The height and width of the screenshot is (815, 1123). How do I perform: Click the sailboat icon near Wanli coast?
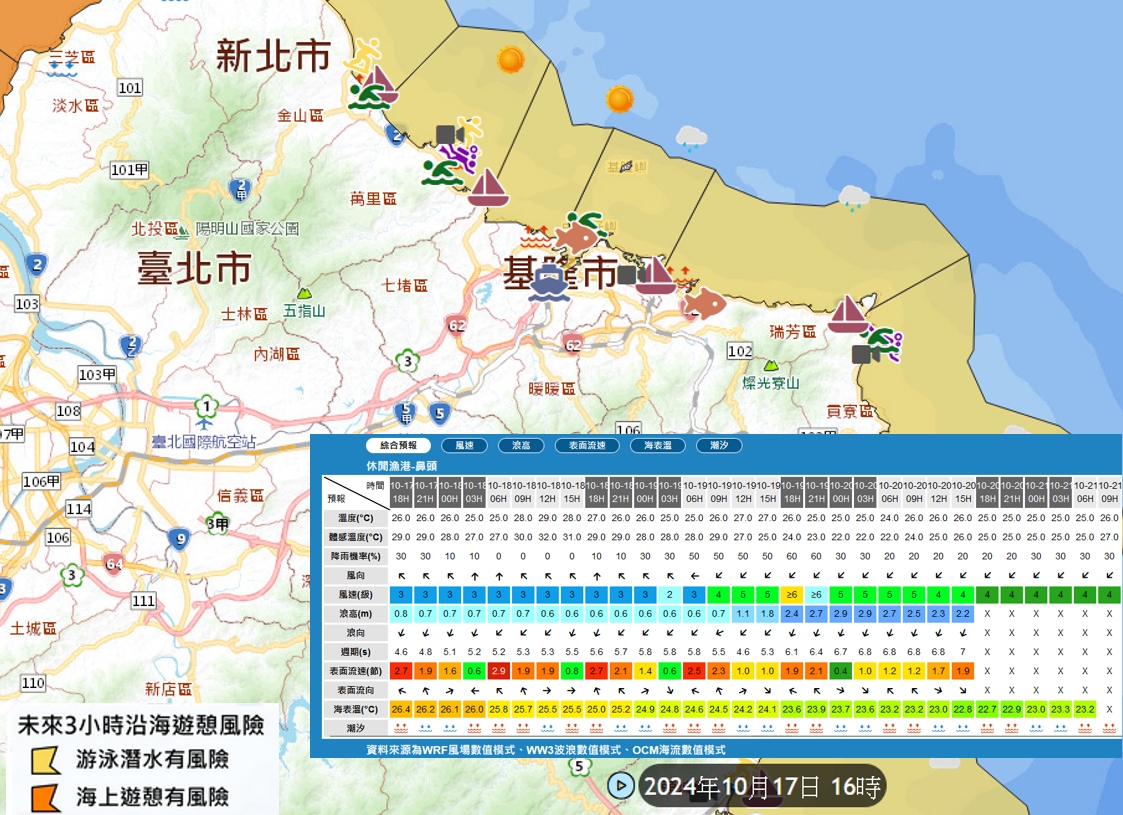488,188
